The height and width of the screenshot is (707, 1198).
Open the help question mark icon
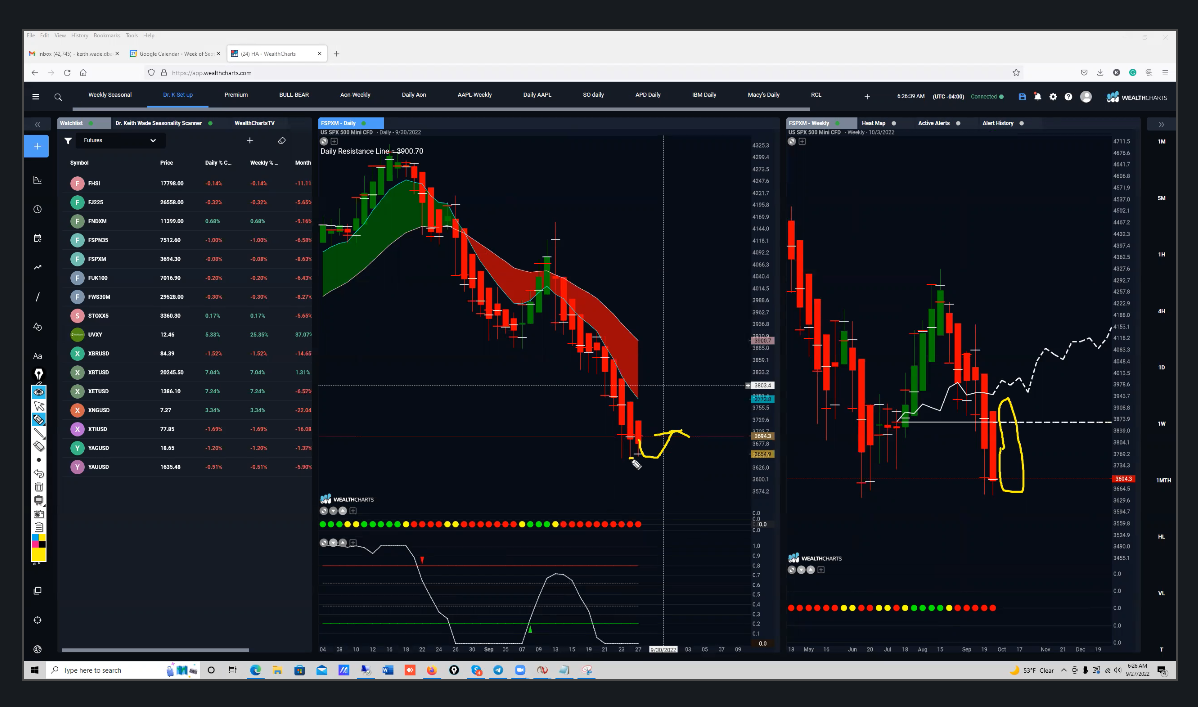tap(1068, 96)
